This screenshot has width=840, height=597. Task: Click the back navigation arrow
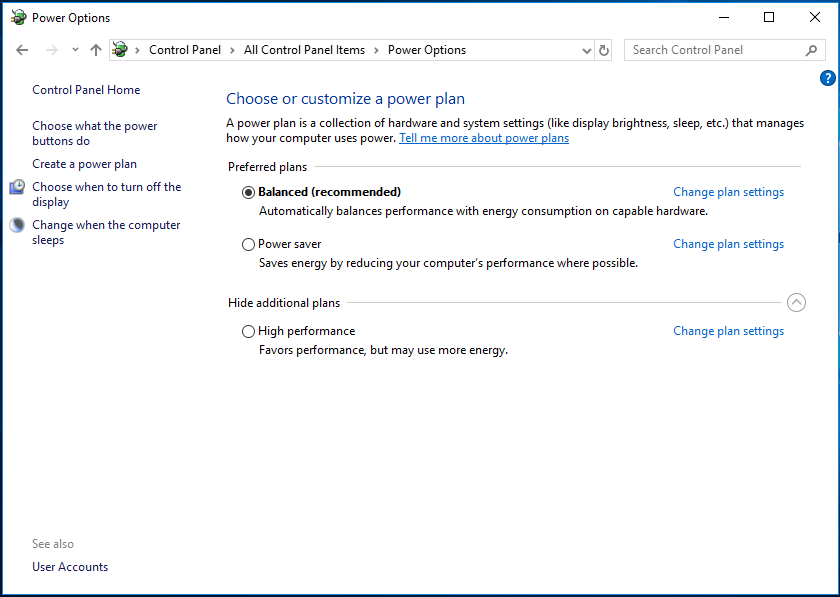click(22, 49)
